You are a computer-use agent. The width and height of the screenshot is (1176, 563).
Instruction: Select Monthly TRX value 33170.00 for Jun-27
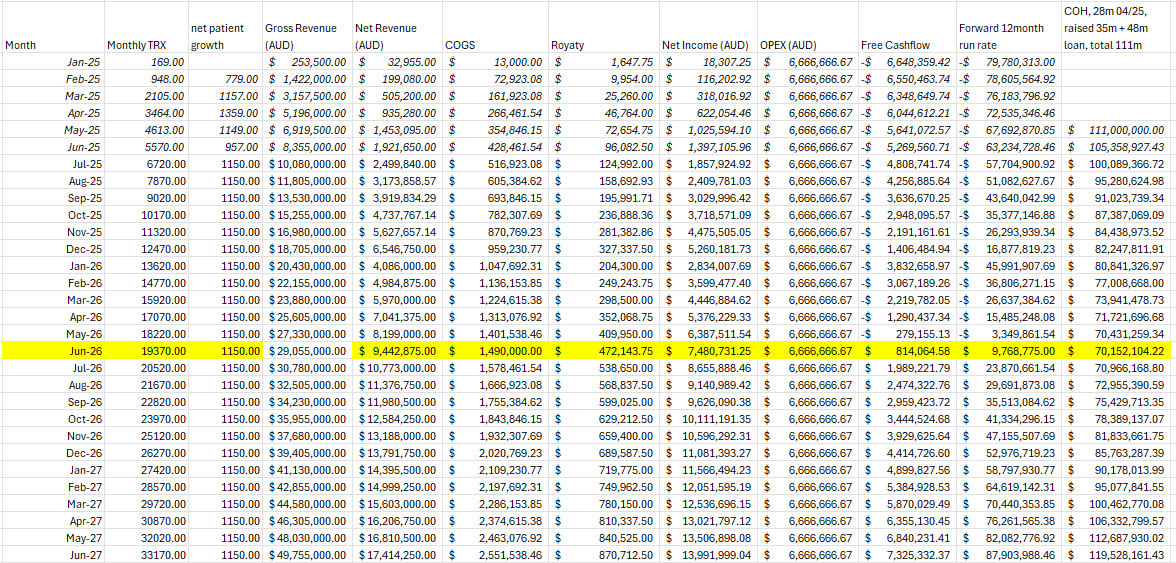coord(146,555)
